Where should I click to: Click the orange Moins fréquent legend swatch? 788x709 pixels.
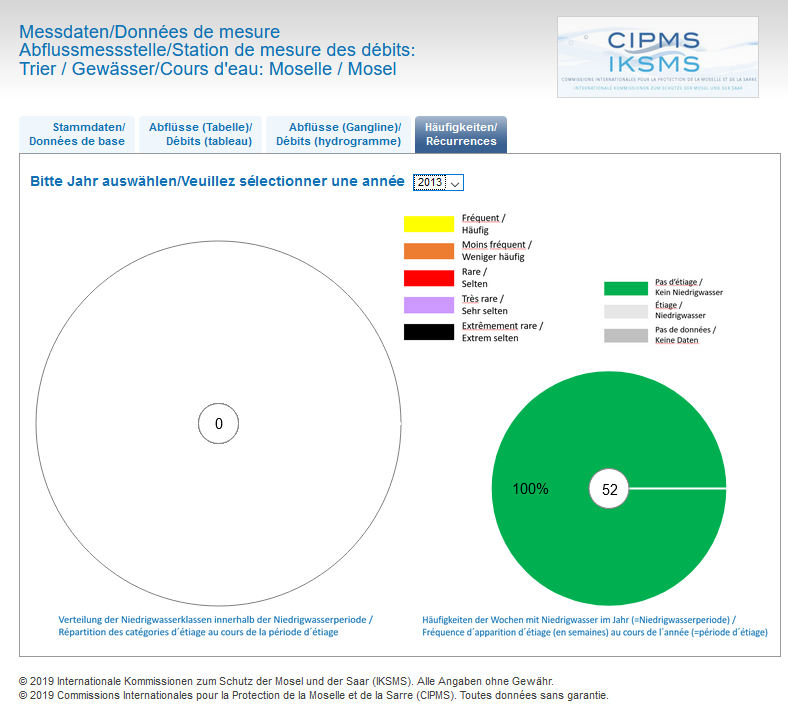(x=429, y=251)
